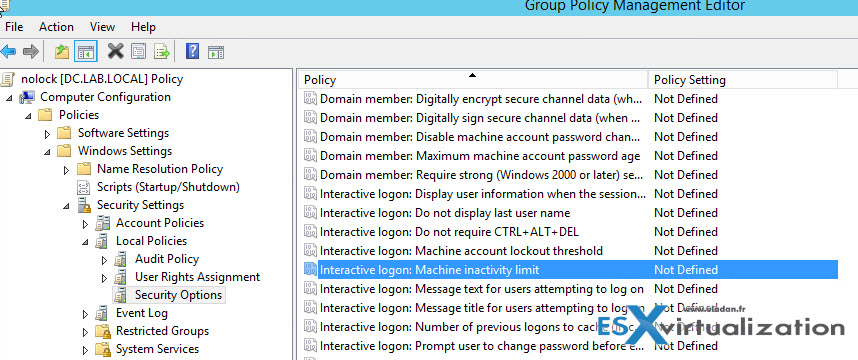858x360 pixels.
Task: Click icon beside Machine inactivity limit policy
Action: 310,270
